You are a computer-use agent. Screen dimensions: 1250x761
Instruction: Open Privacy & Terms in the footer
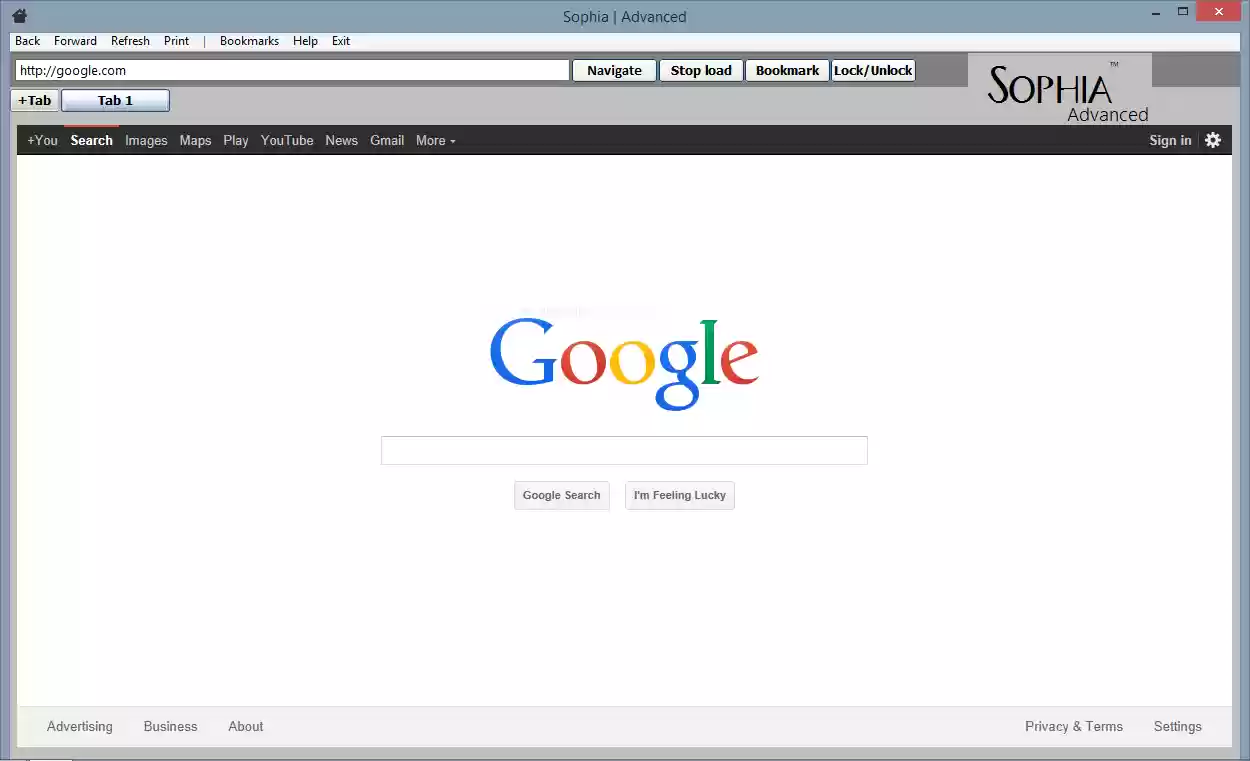tap(1073, 726)
